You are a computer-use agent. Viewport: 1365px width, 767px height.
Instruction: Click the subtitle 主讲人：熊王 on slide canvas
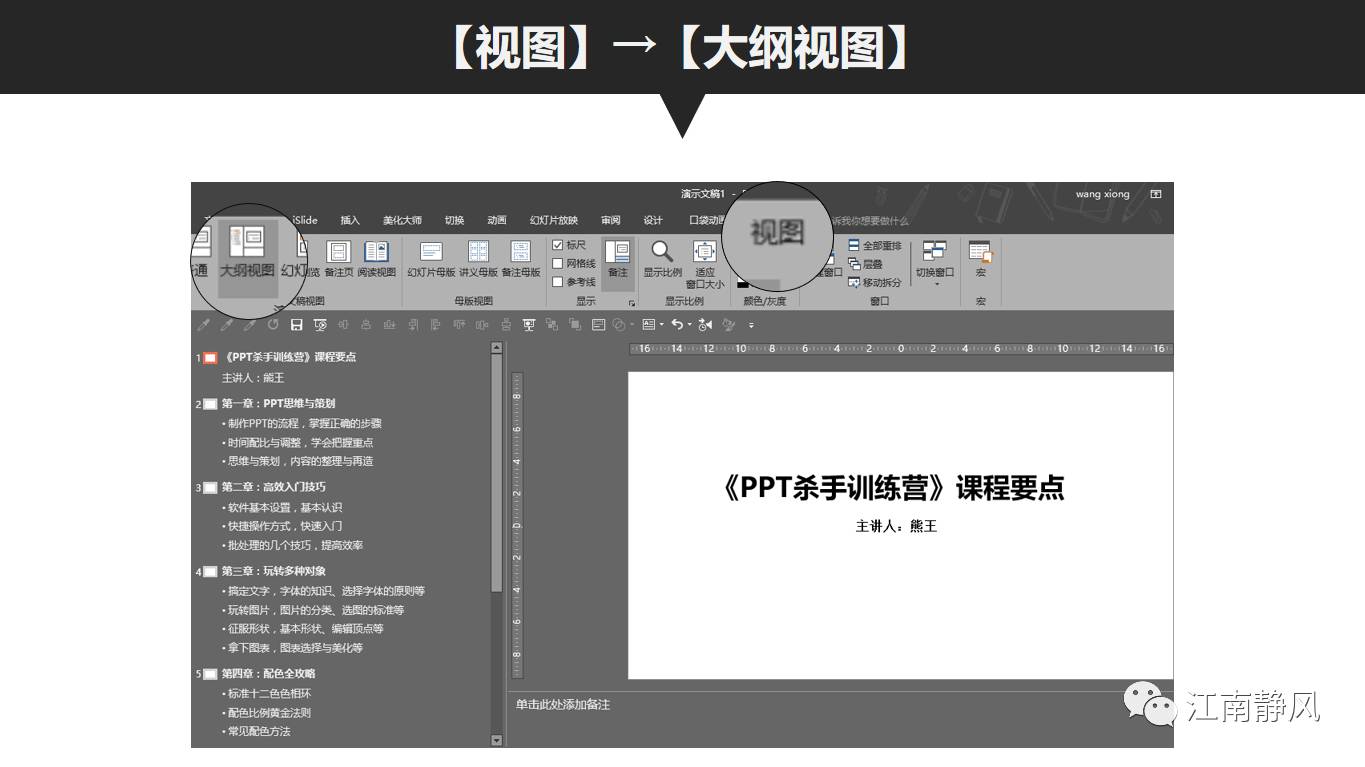[x=896, y=526]
